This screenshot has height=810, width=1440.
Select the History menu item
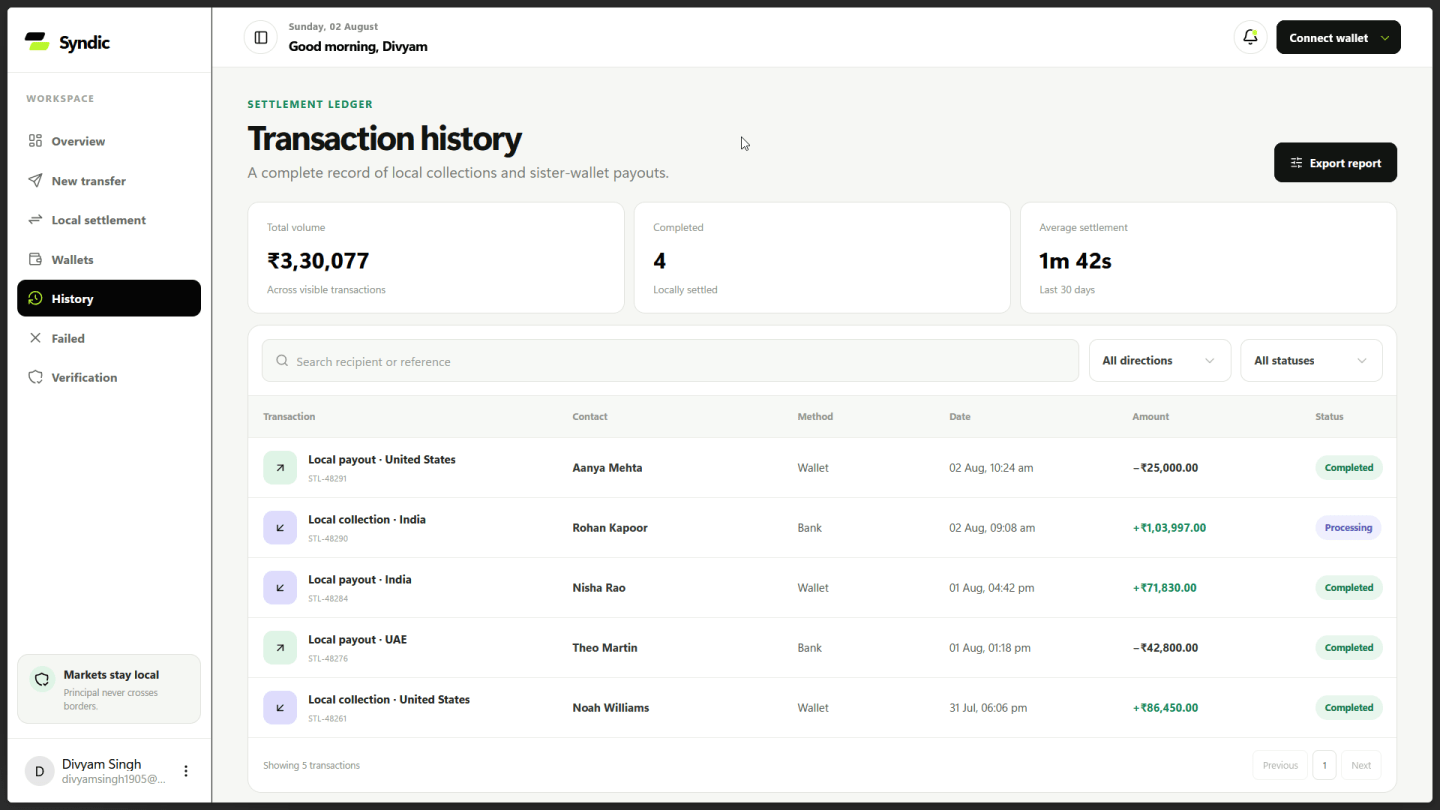pyautogui.click(x=109, y=299)
